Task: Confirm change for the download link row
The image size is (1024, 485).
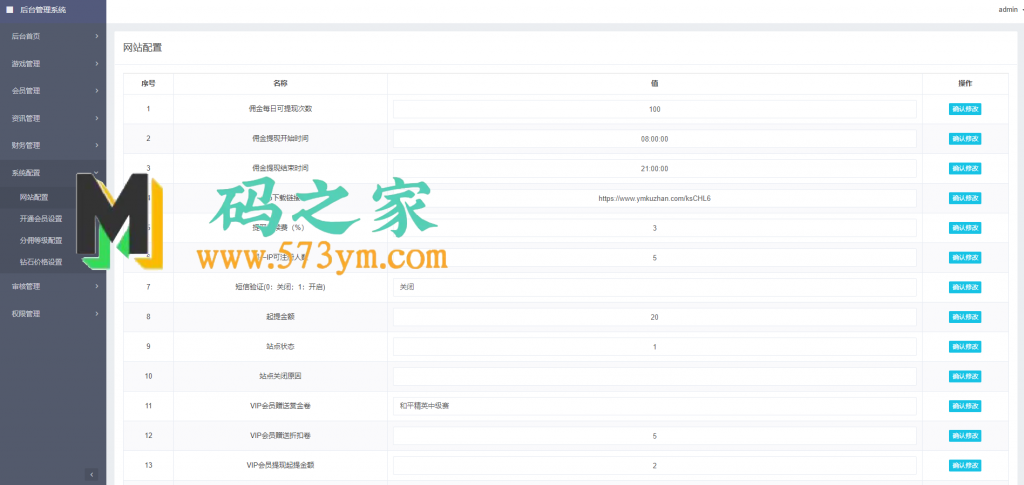Action: coord(965,198)
